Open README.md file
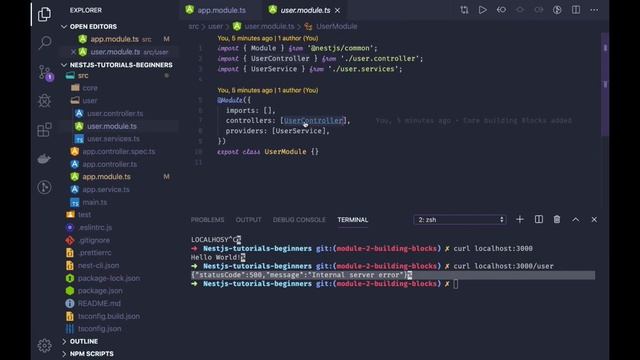The height and width of the screenshot is (360, 640). coord(99,303)
